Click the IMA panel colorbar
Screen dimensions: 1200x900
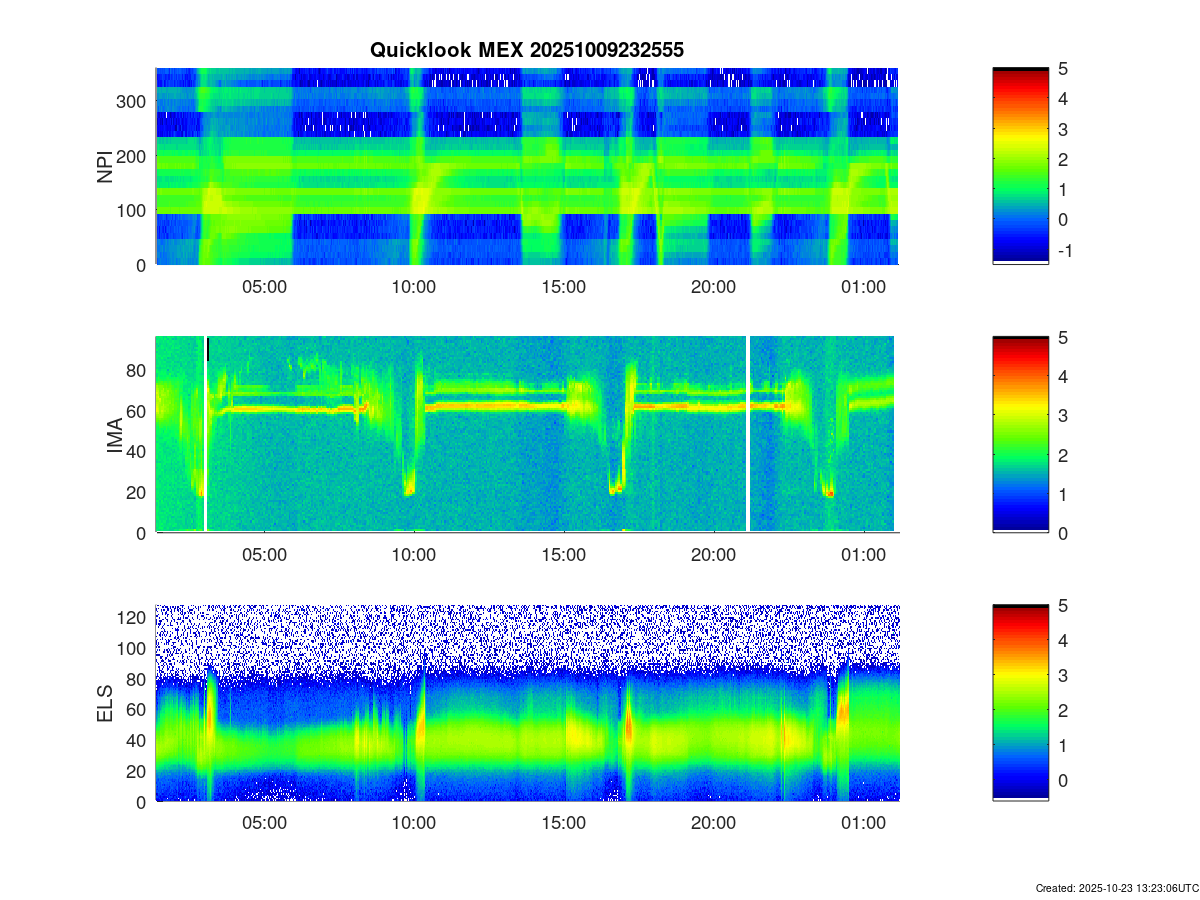point(1020,434)
